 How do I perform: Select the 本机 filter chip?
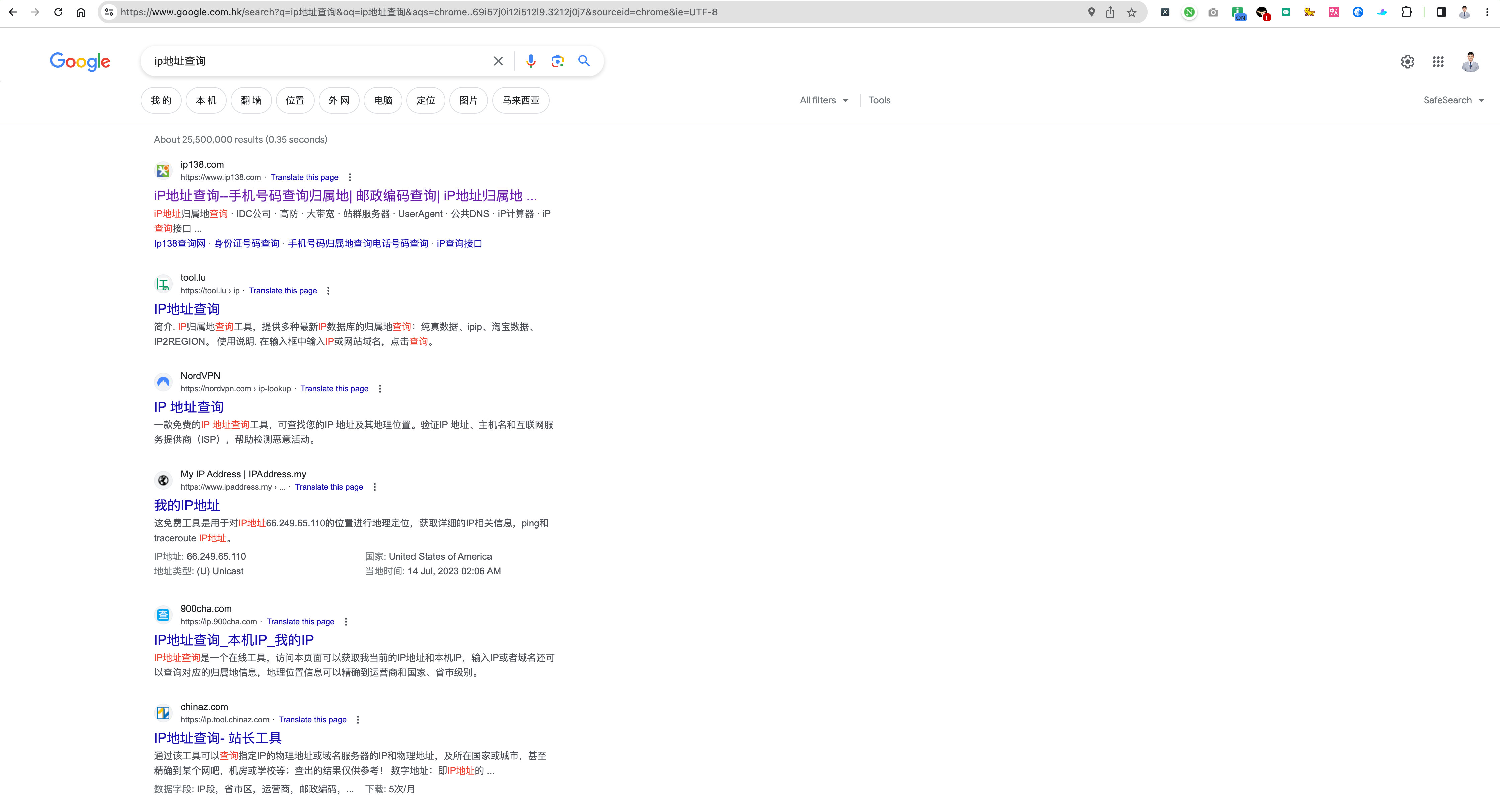point(206,101)
